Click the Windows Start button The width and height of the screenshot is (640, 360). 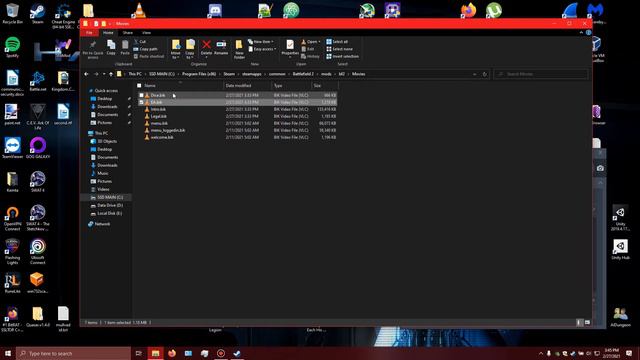pyautogui.click(x=8, y=353)
